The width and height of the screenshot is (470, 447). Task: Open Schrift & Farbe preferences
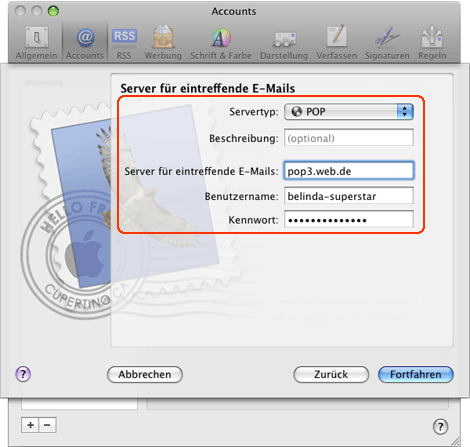(221, 43)
